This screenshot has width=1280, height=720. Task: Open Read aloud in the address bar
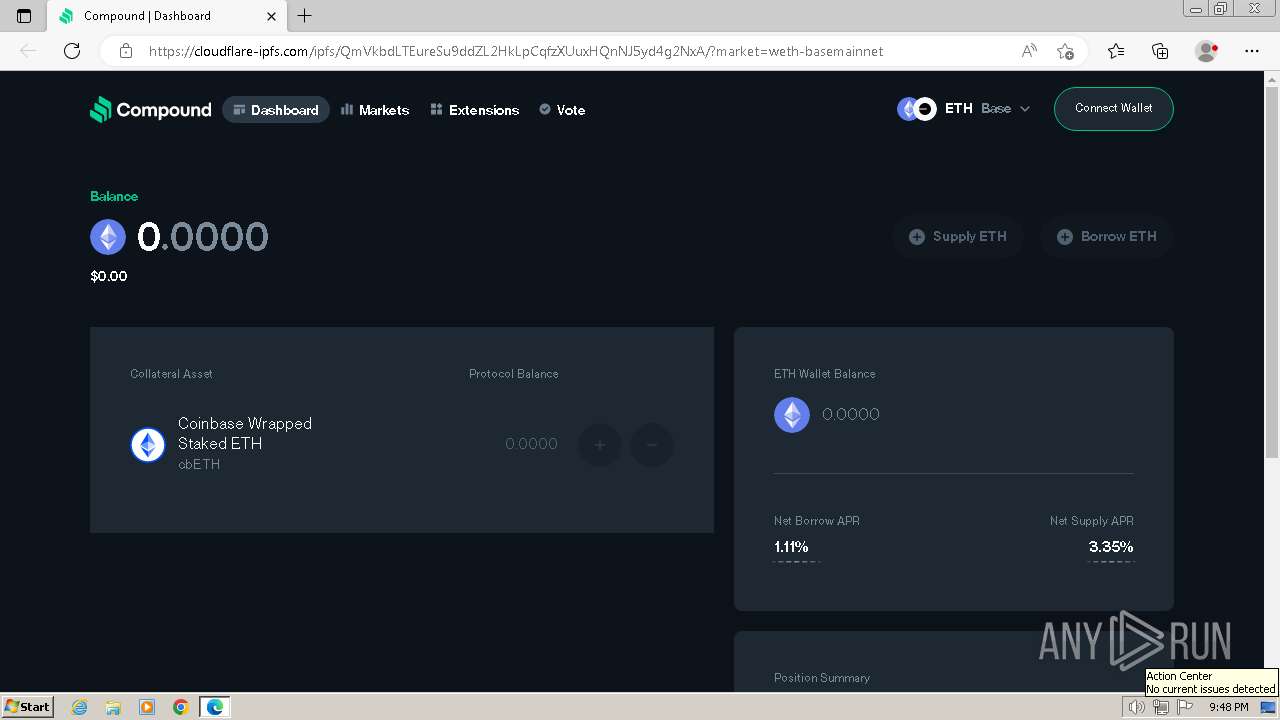tap(1029, 51)
